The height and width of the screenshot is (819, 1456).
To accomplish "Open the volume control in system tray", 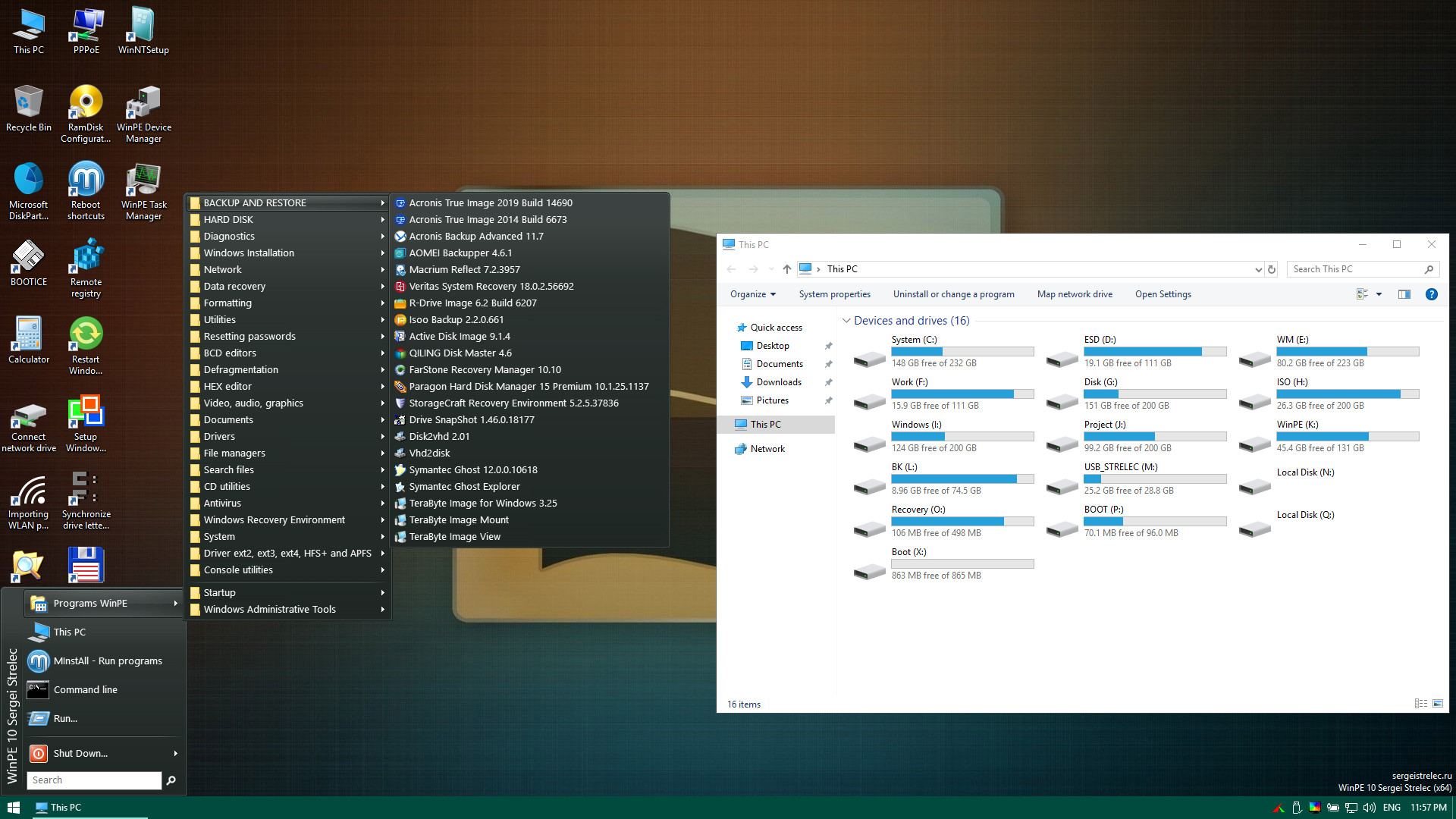I will pos(1369,808).
